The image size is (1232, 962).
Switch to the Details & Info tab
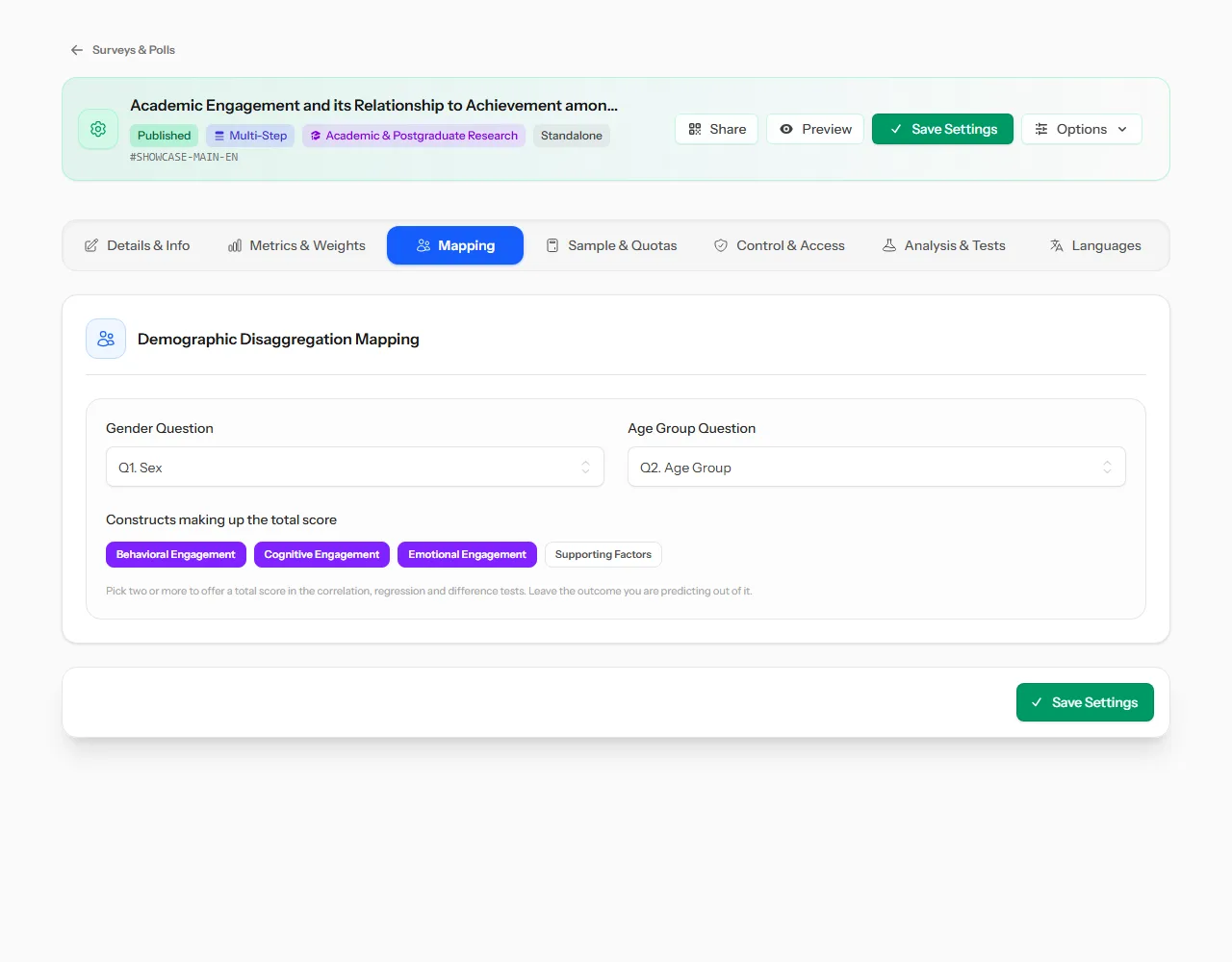point(138,245)
